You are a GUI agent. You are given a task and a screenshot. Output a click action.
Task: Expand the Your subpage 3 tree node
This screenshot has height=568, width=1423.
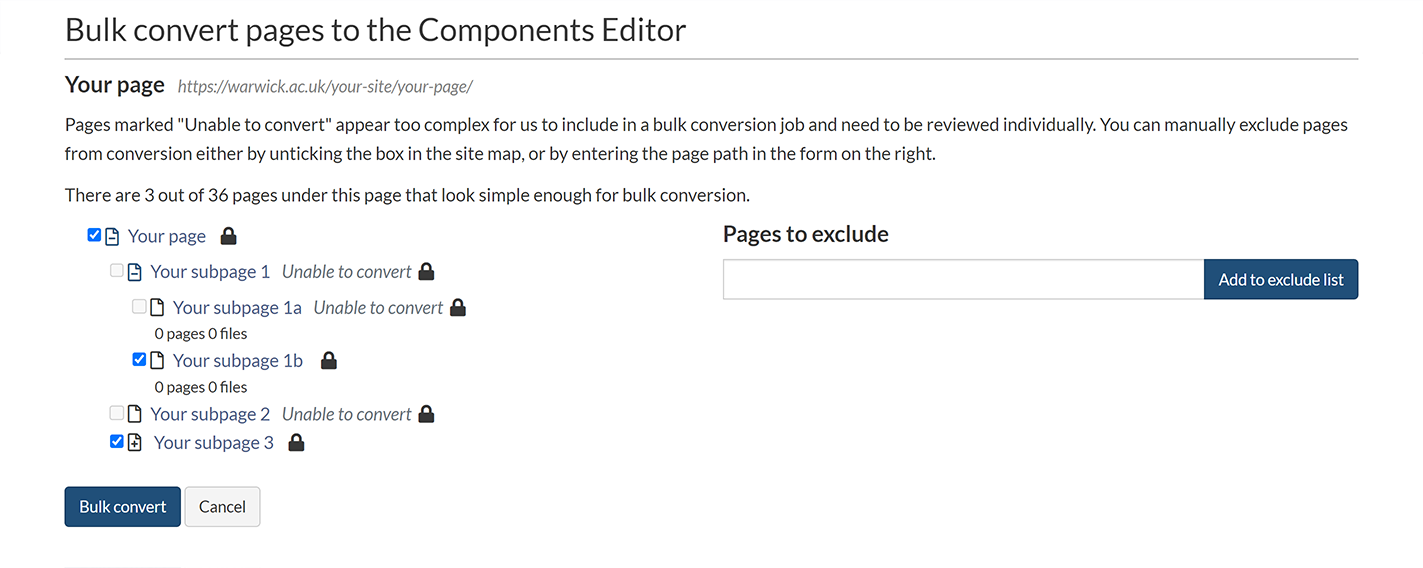click(135, 443)
